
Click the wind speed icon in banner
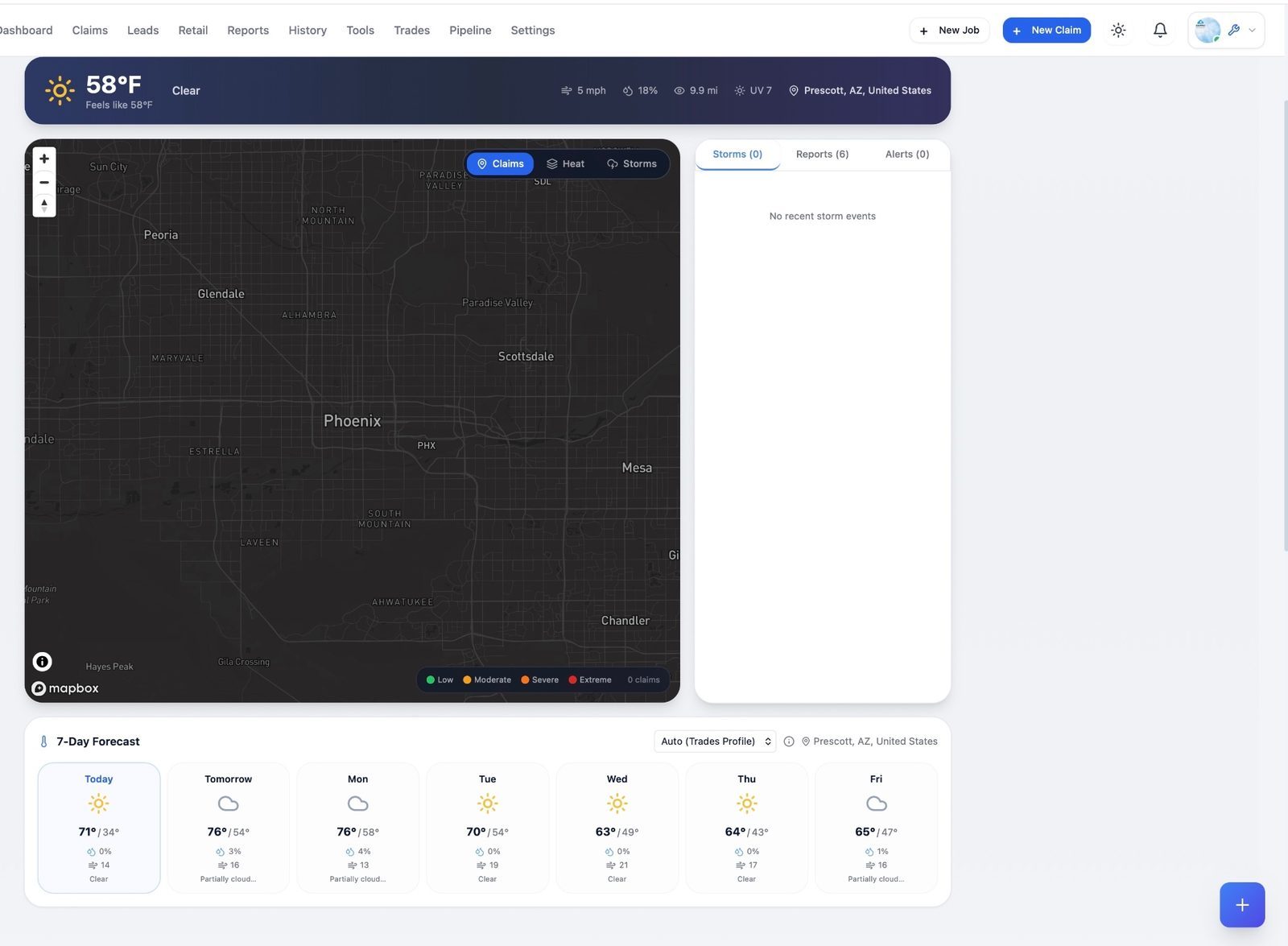tap(567, 91)
